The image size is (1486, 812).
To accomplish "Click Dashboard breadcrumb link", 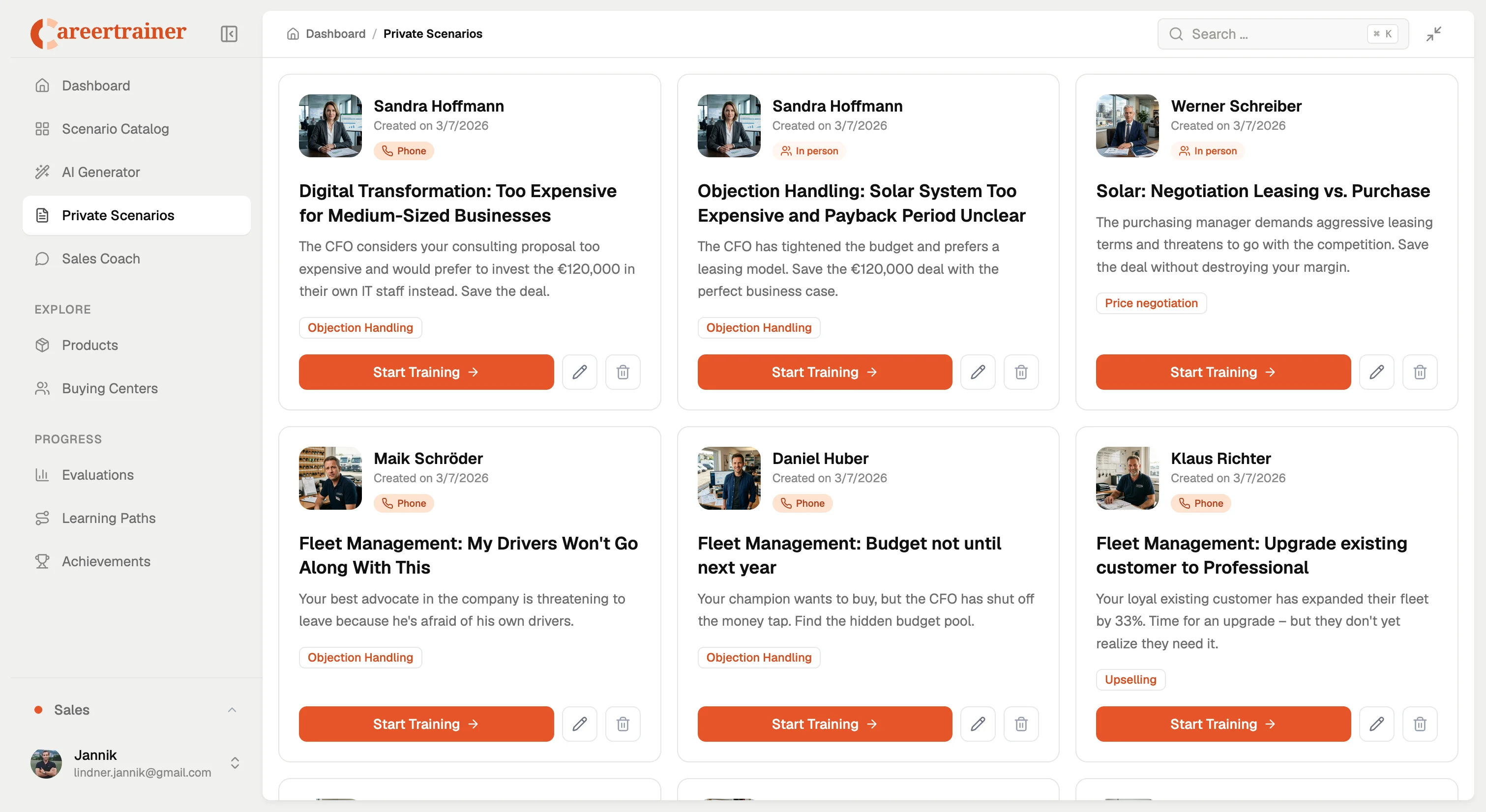I will [x=335, y=34].
